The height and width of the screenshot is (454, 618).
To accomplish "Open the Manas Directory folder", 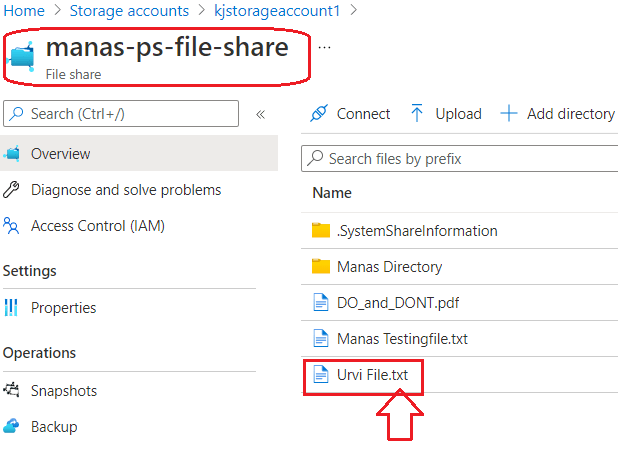I will [389, 267].
